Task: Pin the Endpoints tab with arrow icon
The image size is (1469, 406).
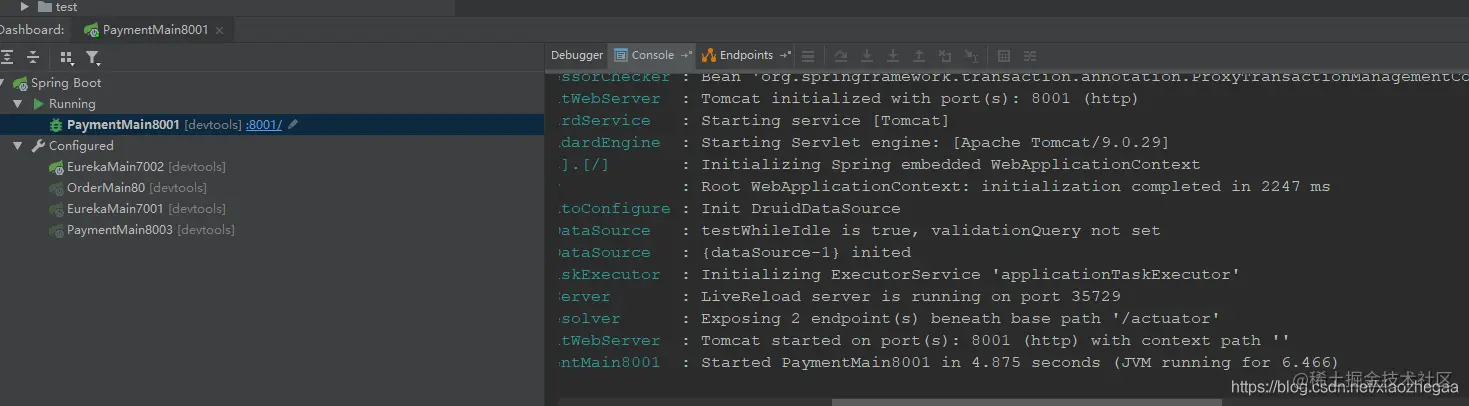Action: click(x=785, y=56)
